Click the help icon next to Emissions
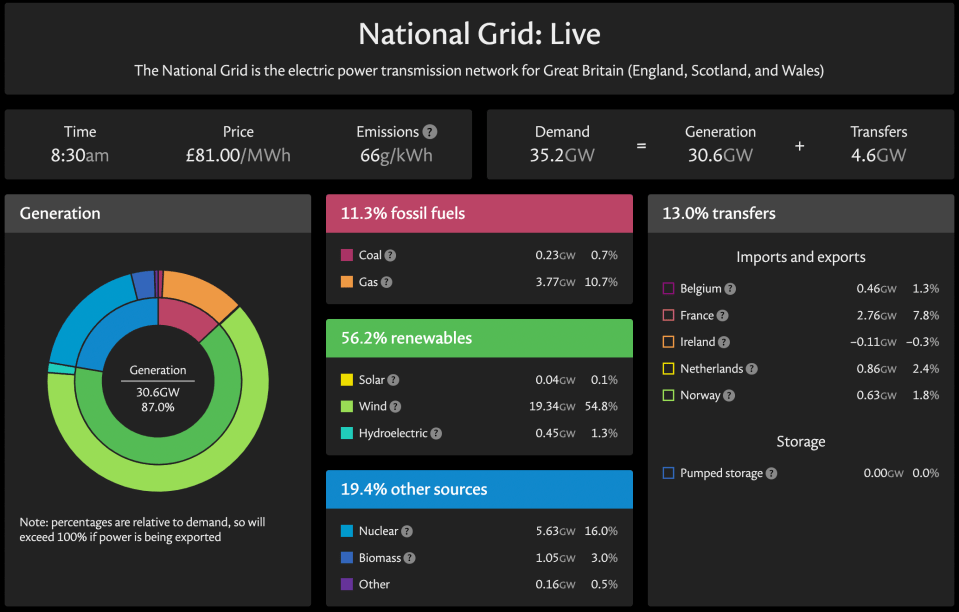 tap(430, 131)
